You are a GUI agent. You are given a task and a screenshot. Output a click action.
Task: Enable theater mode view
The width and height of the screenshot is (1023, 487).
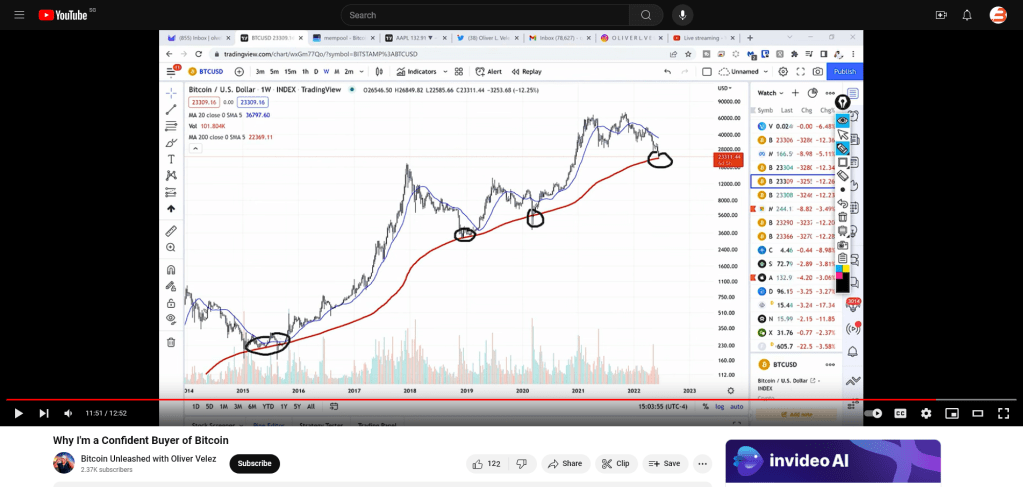tap(978, 413)
